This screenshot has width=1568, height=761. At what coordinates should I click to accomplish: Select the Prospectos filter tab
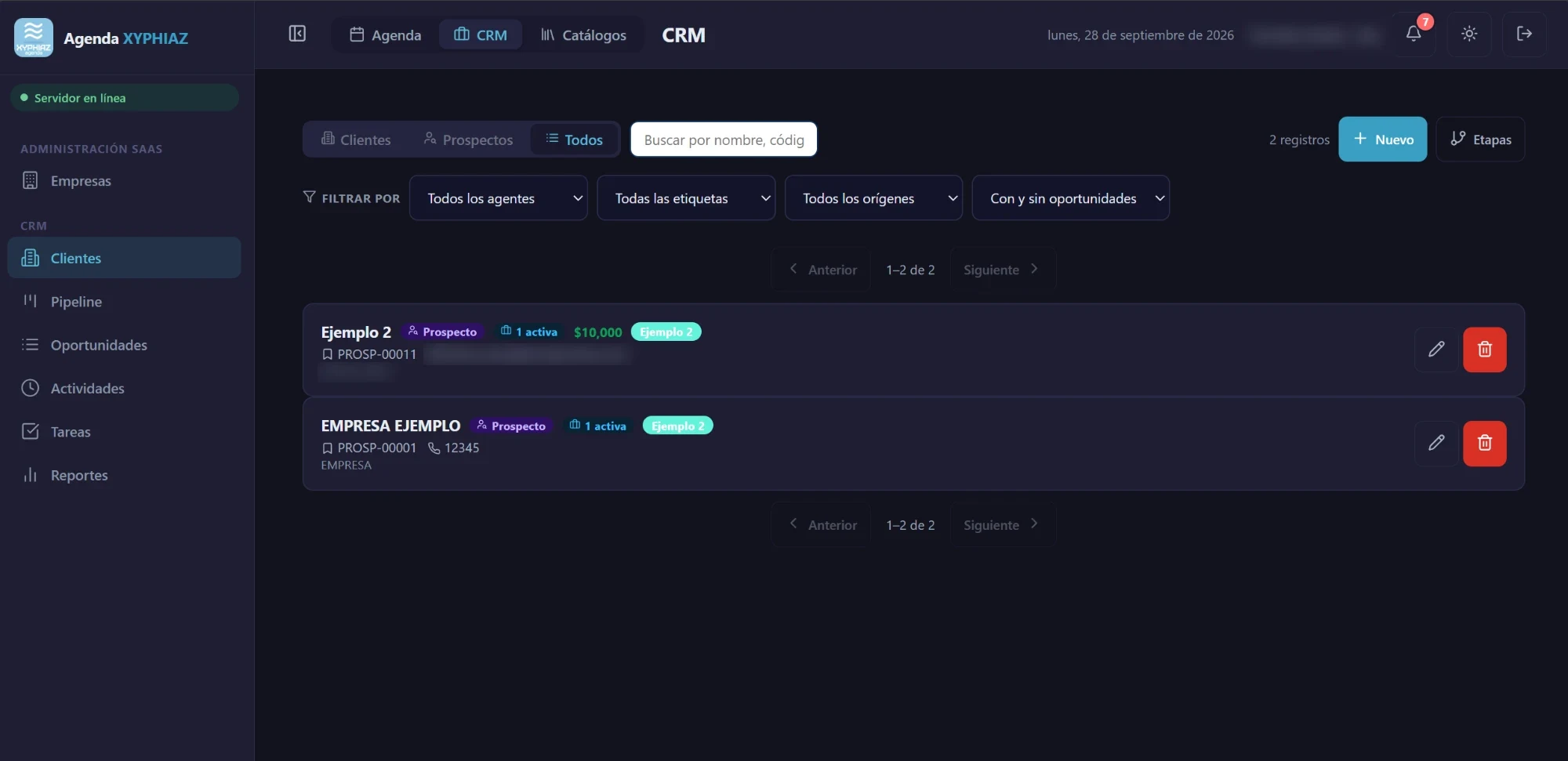pos(468,140)
